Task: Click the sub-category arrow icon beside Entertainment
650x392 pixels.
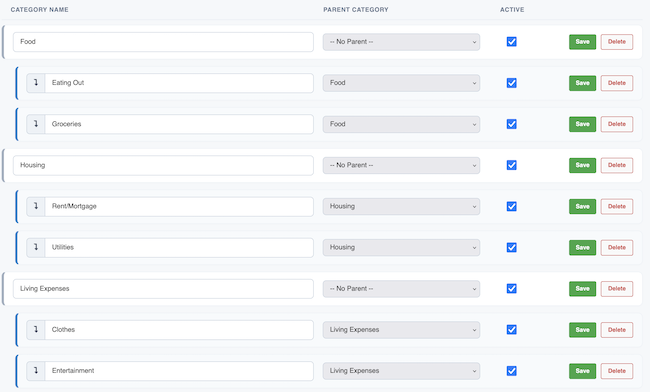Action: 36,371
